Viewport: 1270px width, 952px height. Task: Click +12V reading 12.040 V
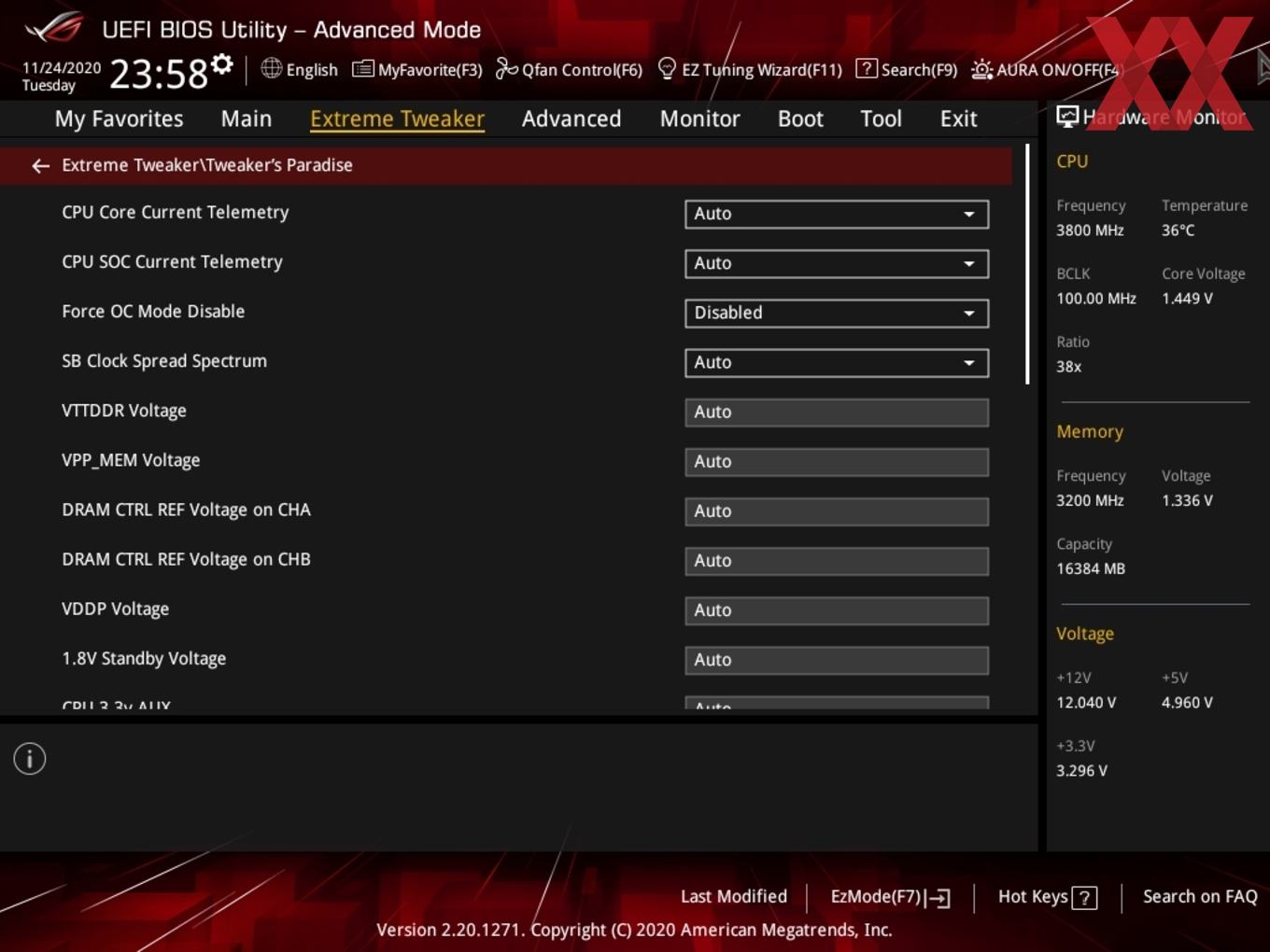[x=1086, y=703]
